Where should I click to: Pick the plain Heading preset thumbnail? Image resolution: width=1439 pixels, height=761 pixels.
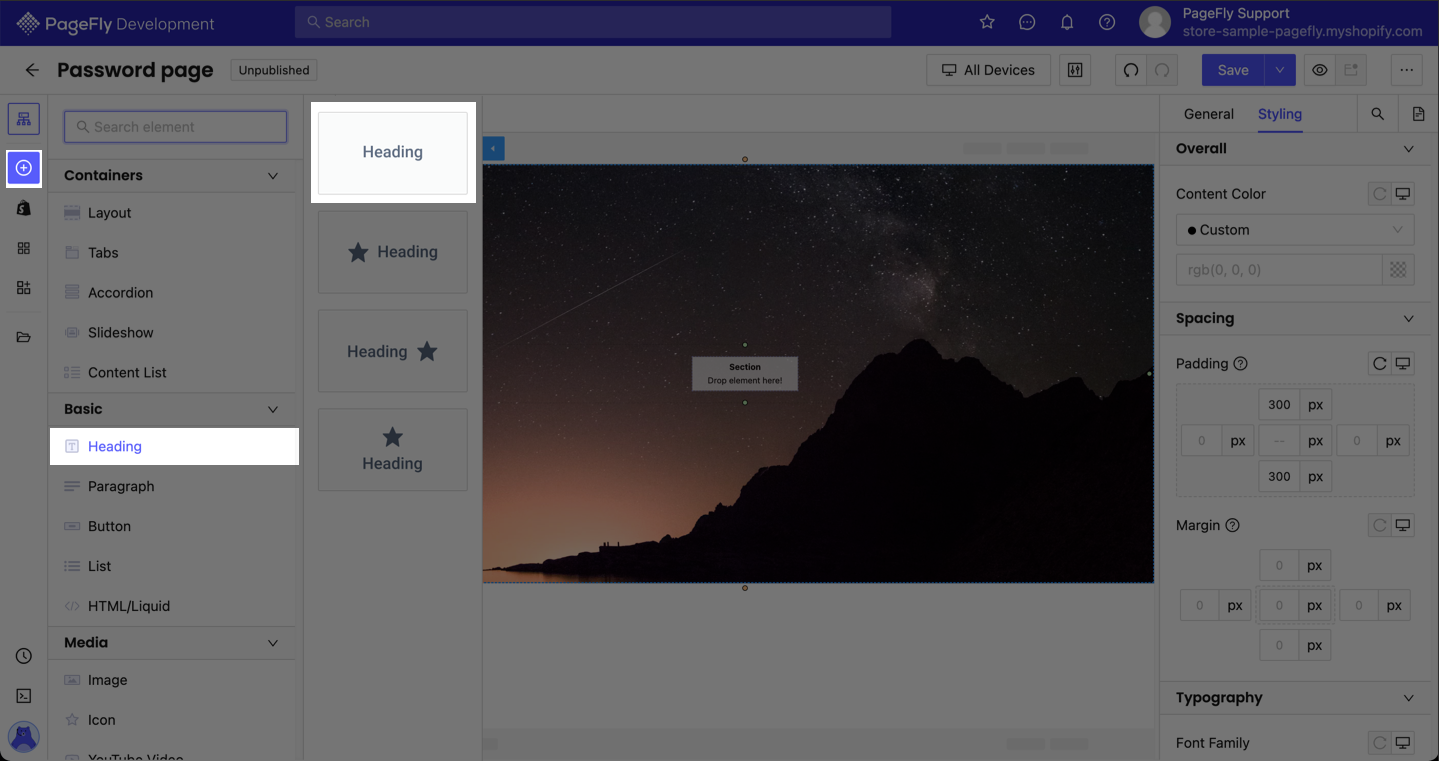pyautogui.click(x=393, y=153)
